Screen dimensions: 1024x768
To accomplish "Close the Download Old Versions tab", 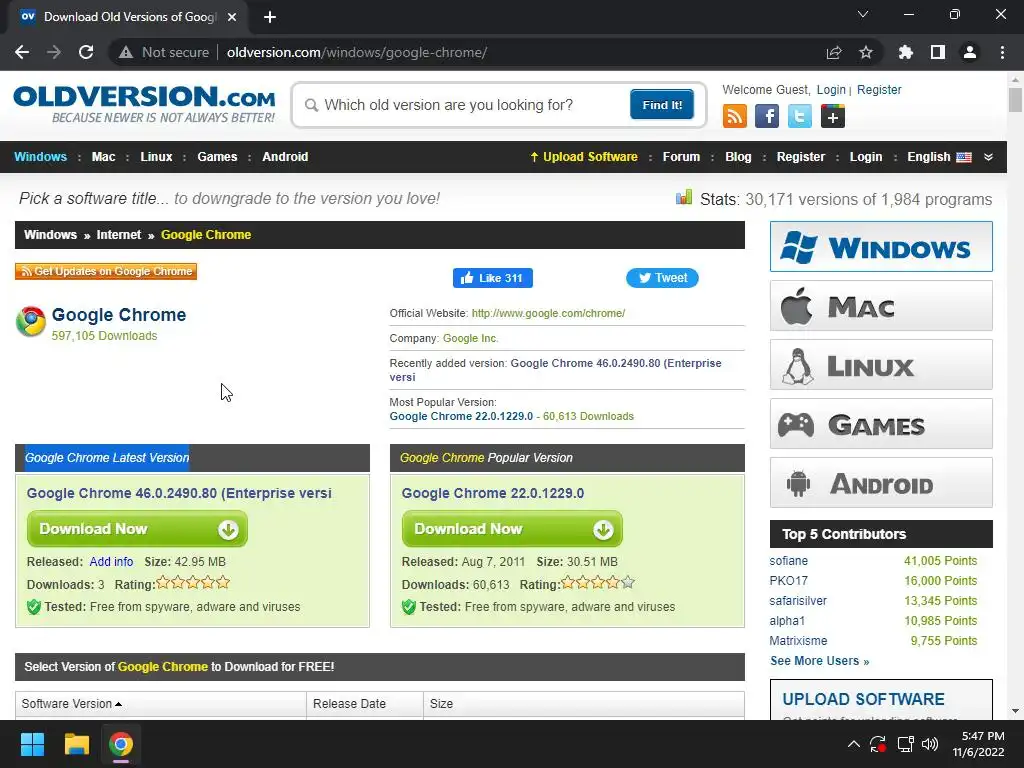I will [x=232, y=17].
